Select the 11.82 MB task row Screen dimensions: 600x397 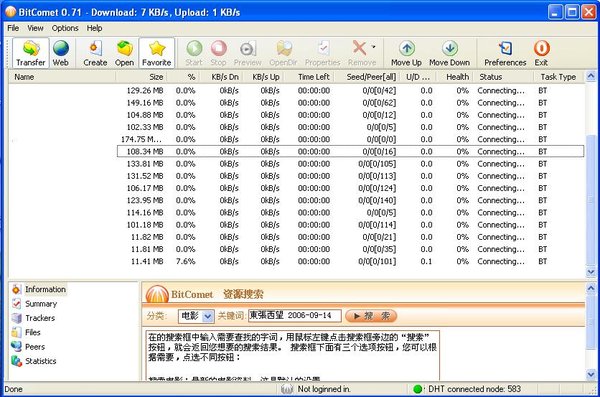tap(297, 237)
